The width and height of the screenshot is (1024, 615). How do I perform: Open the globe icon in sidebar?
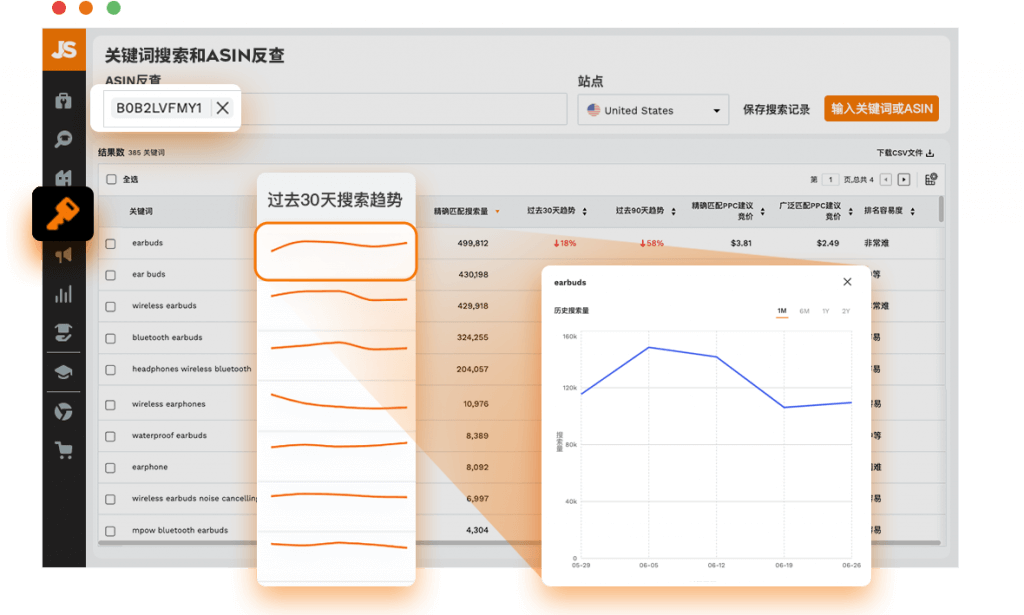click(63, 411)
